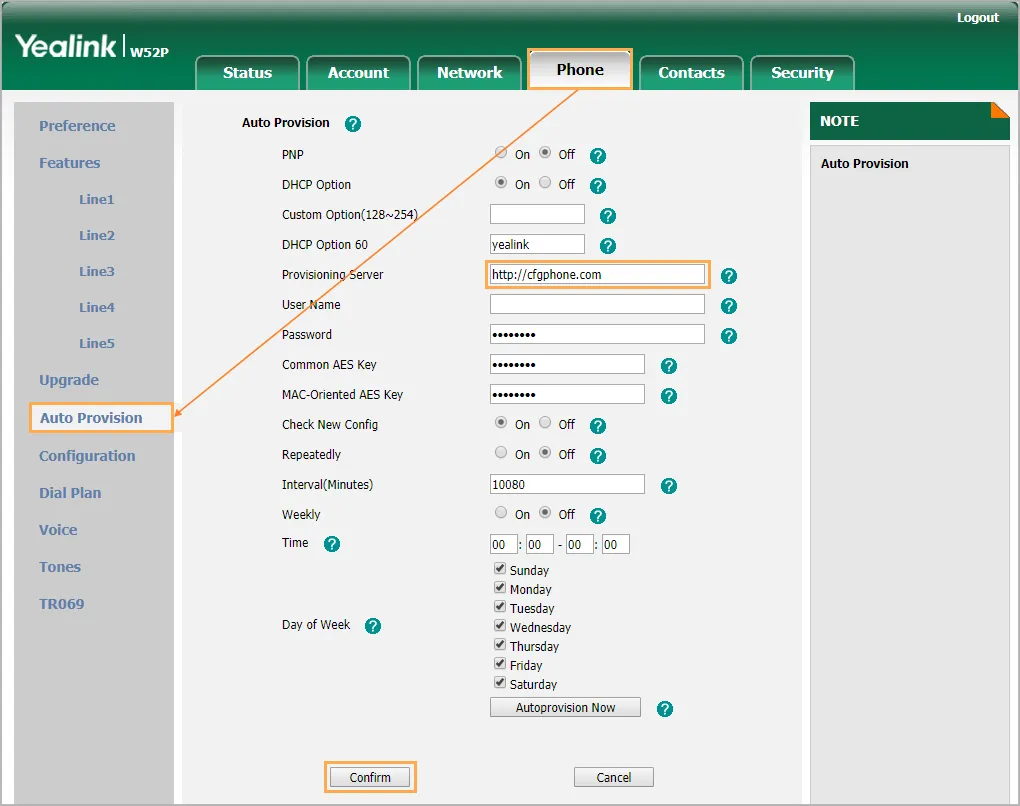
Task: Open help icon beside Day of Week
Action: click(372, 626)
